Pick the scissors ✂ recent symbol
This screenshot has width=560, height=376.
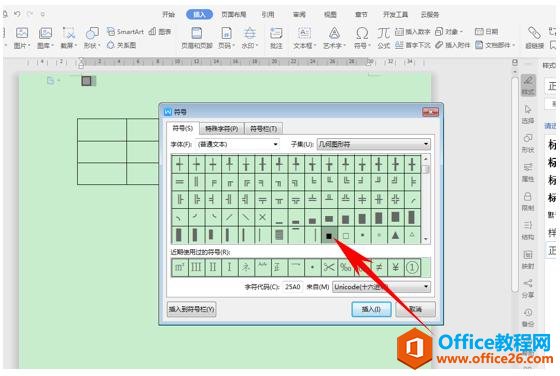tap(329, 267)
